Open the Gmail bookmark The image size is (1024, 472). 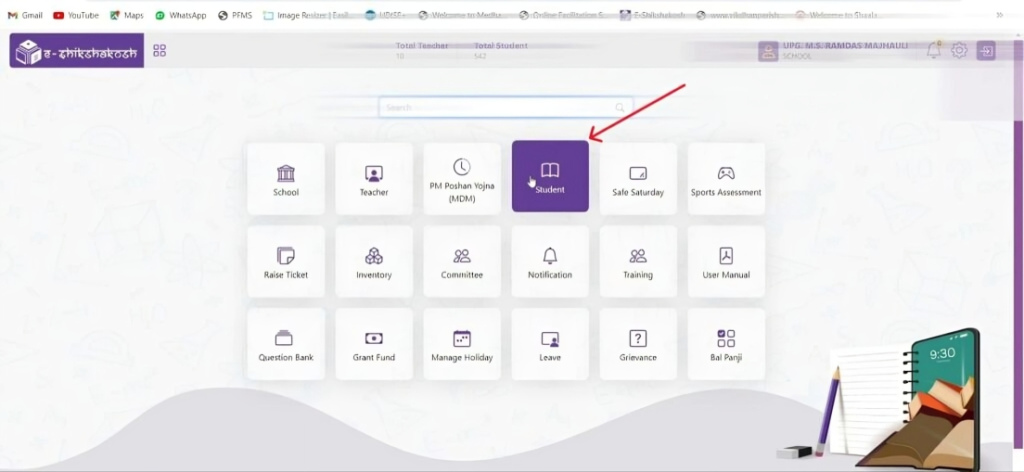coord(25,15)
